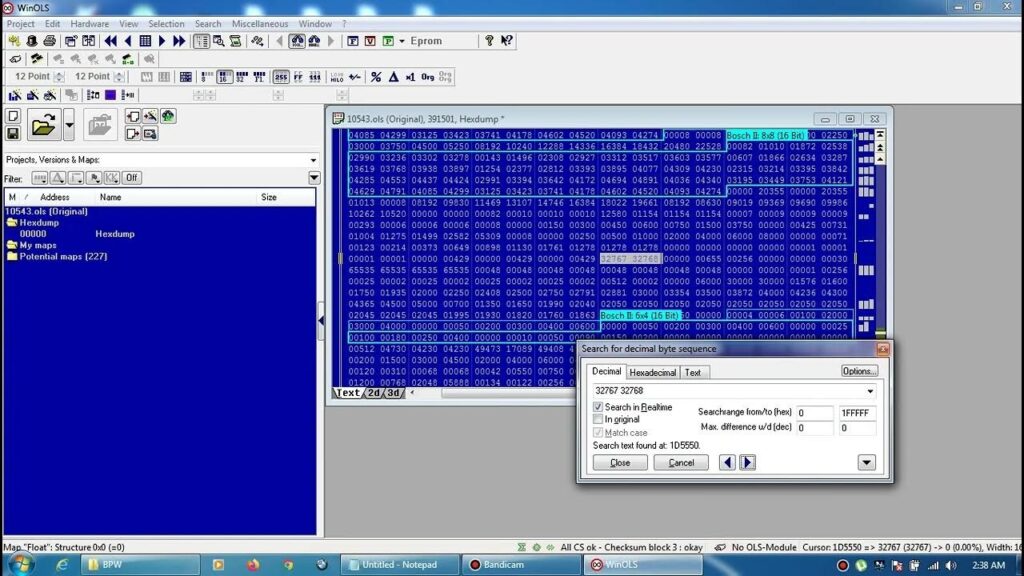
Task: Click the large open project folder icon
Action: click(x=43, y=125)
